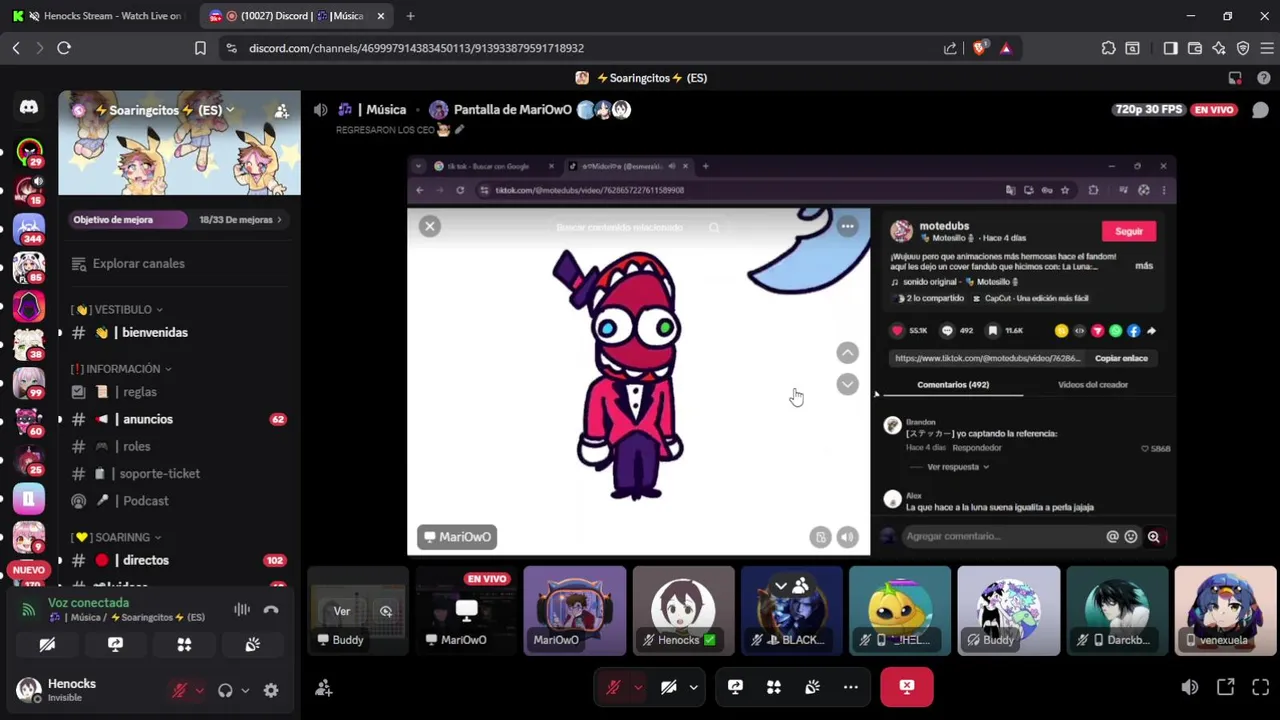The image size is (1280, 720).
Task: Open Brave Leo AI sparkle icon
Action: coord(1219,48)
